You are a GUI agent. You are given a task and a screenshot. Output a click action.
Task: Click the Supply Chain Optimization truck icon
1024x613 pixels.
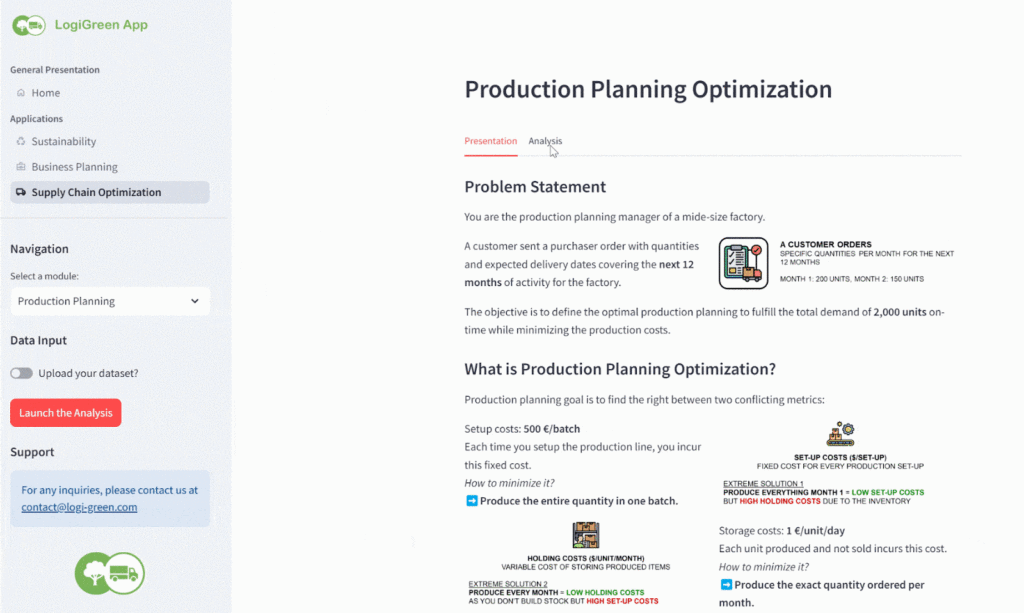pyautogui.click(x=21, y=192)
